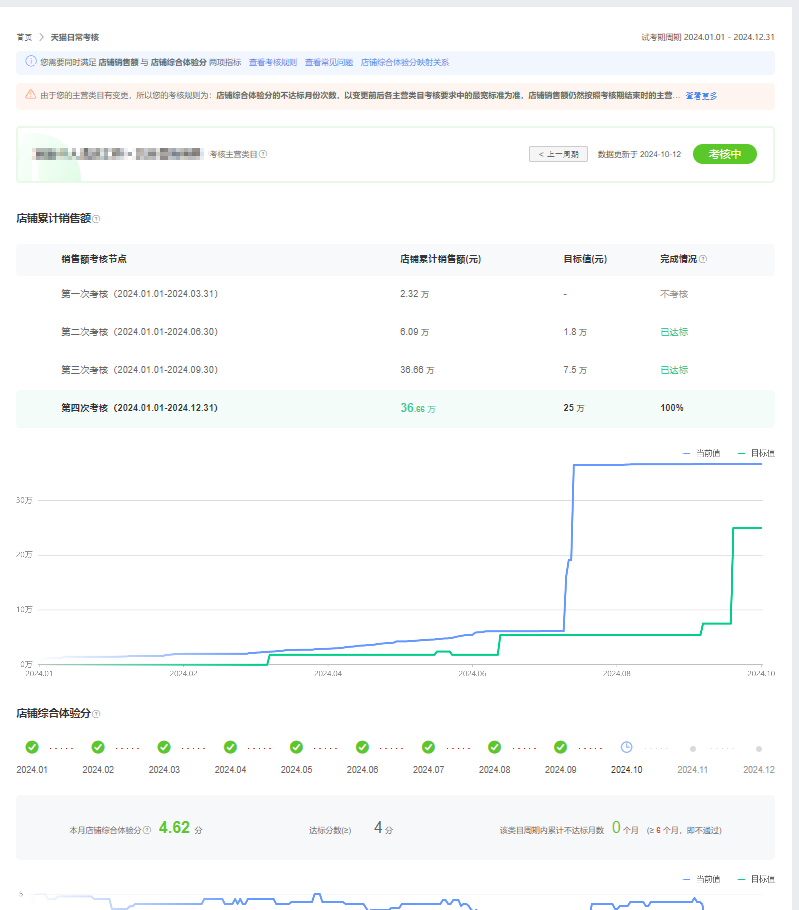Click the green check icon for 2024.01
This screenshot has height=910, width=799.
tap(32, 747)
